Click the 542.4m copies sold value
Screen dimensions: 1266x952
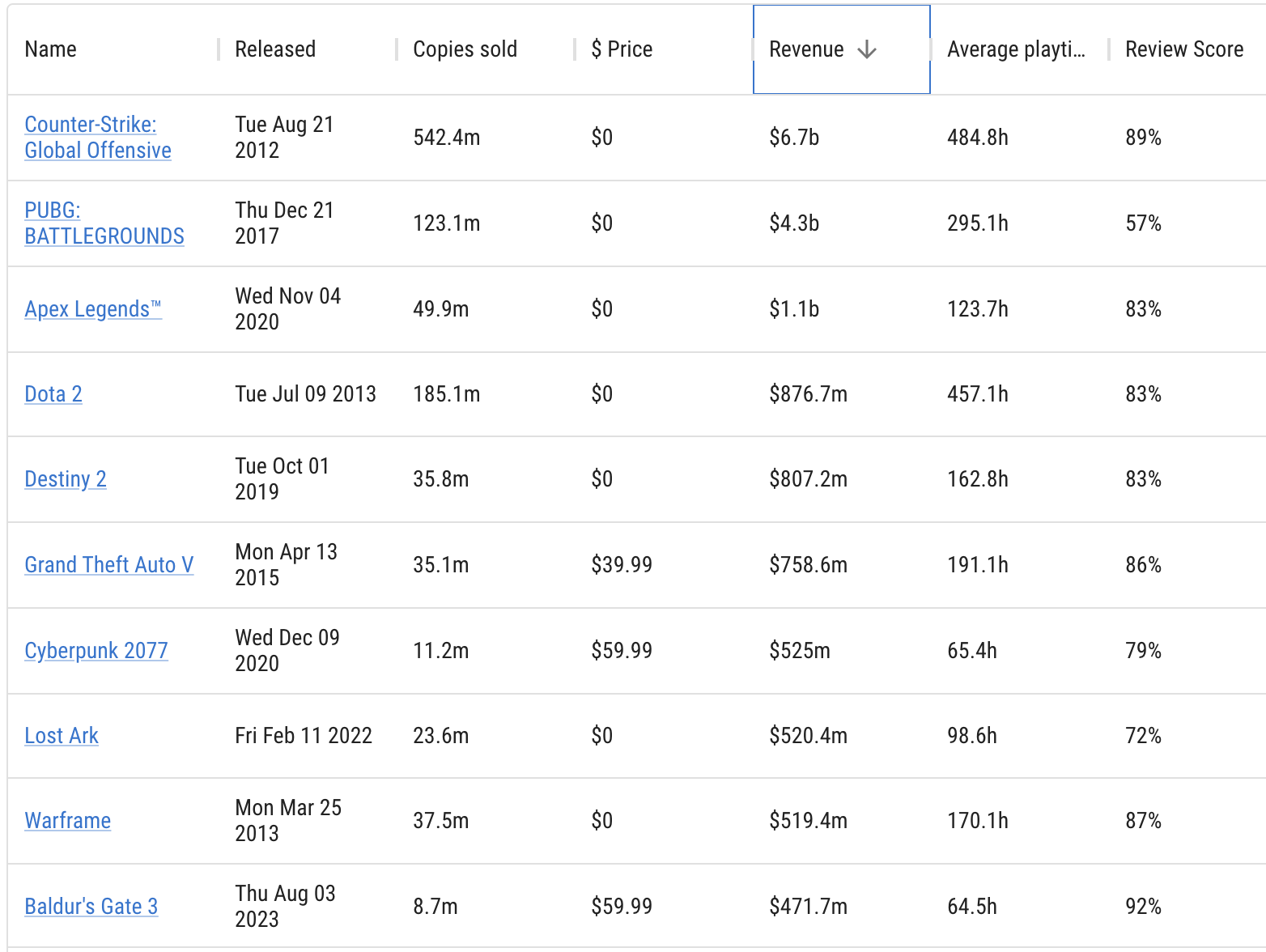(x=447, y=138)
